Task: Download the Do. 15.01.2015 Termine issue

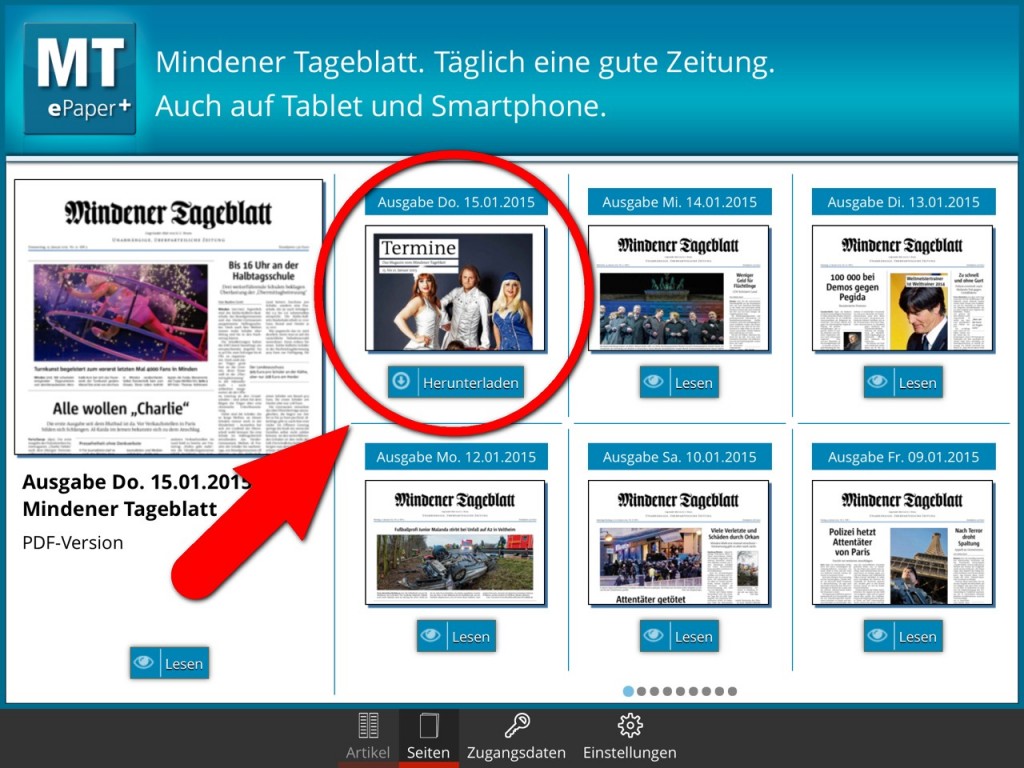Action: [x=456, y=382]
